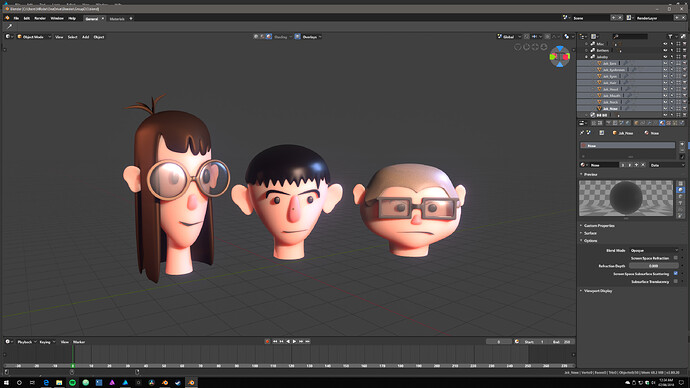Open the Edit menu
Image resolution: width=690 pixels, height=388 pixels.
click(x=27, y=18)
